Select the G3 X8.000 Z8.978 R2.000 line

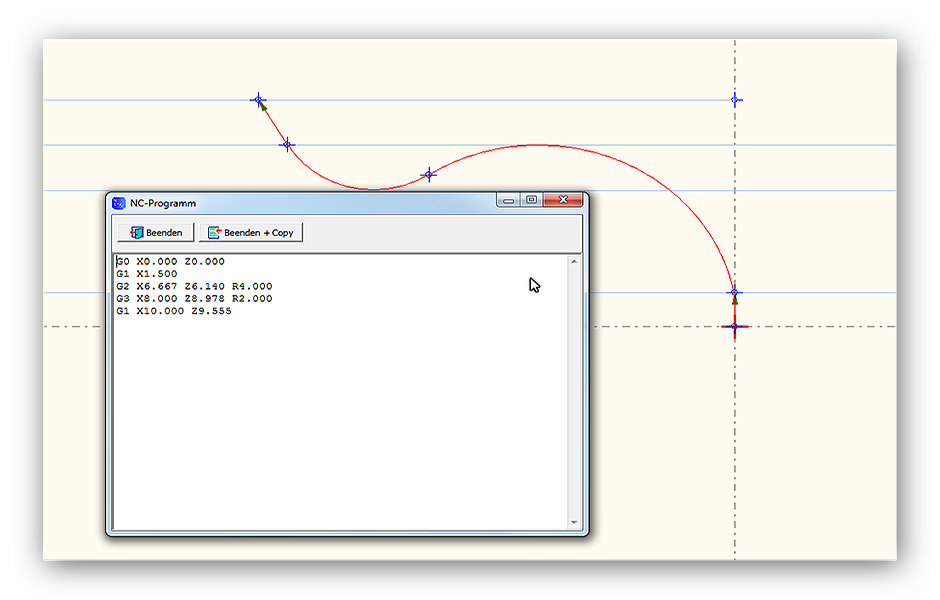[x=194, y=298]
